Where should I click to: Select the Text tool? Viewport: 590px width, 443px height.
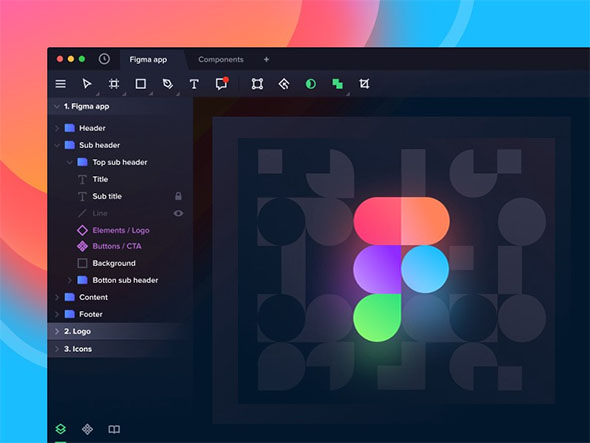(x=194, y=84)
